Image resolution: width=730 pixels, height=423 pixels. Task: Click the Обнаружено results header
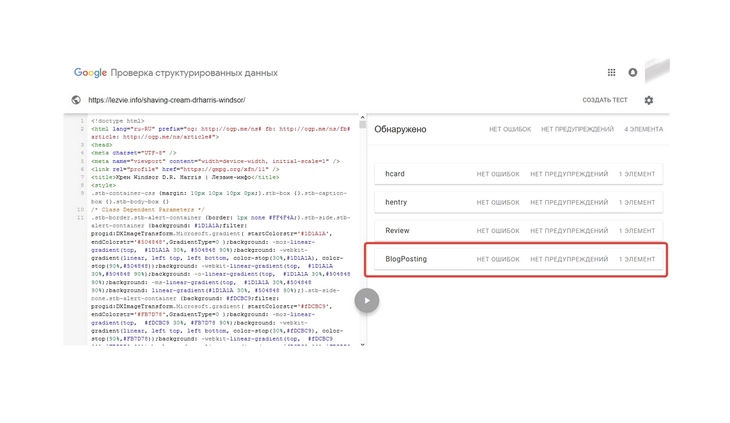[x=400, y=129]
